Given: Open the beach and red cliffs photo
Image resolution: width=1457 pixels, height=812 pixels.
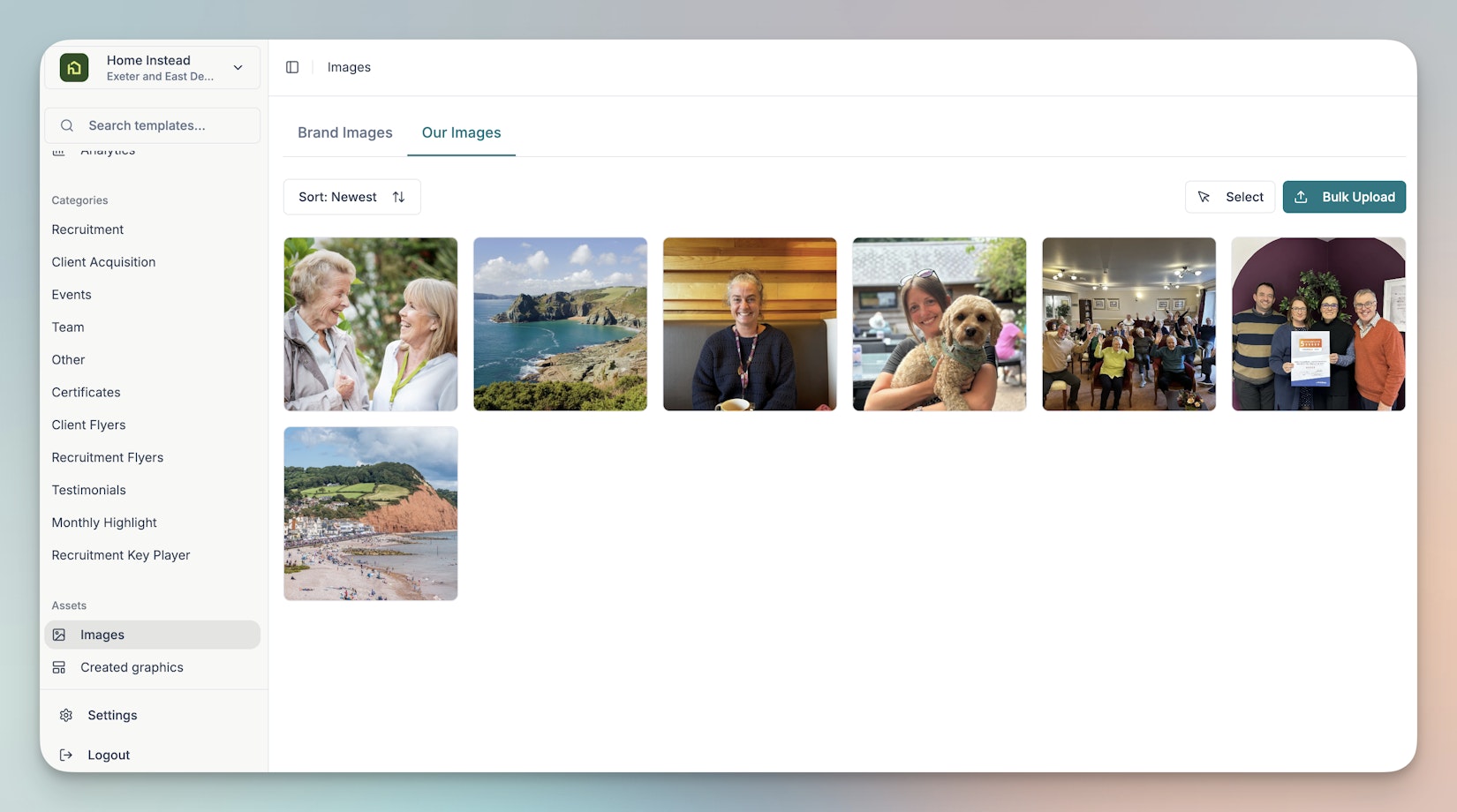Looking at the screenshot, I should [371, 514].
